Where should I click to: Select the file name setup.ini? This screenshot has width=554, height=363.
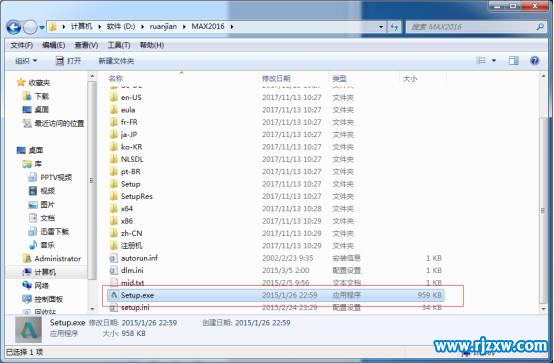[135, 308]
